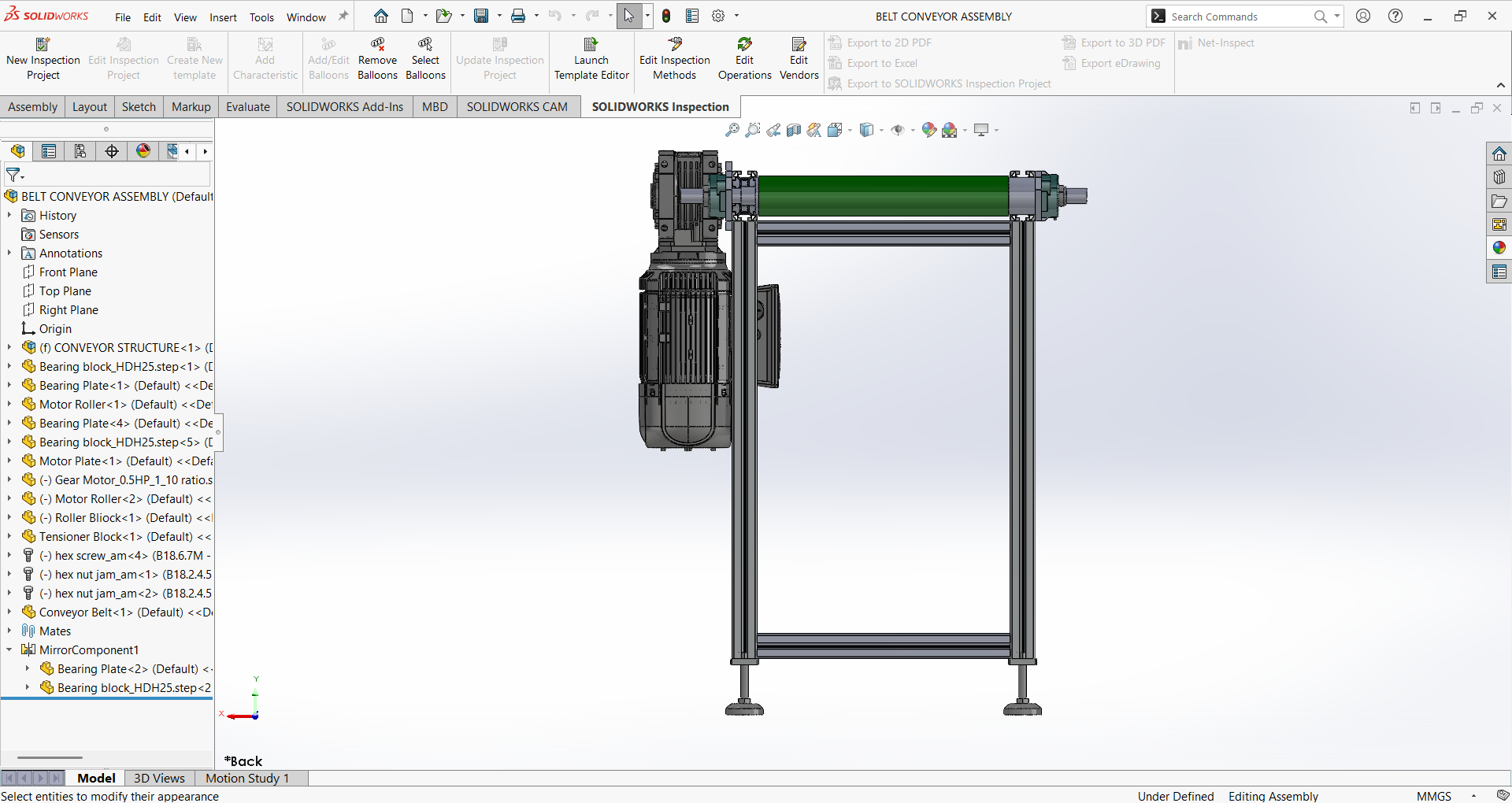Pin the menu bar with pushpin
Screen dimensions: 1512x803
click(x=343, y=16)
